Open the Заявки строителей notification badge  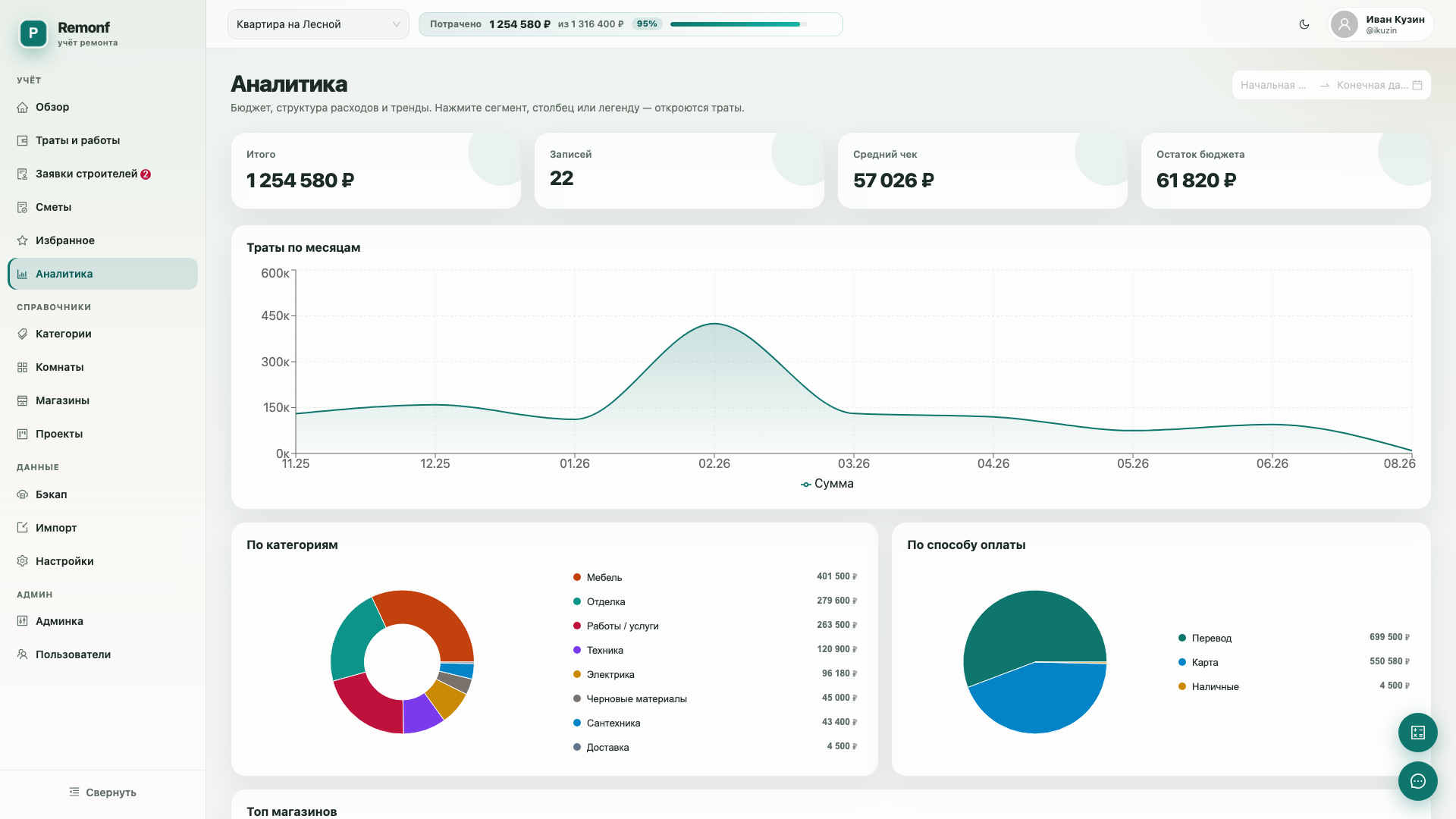[x=146, y=174]
